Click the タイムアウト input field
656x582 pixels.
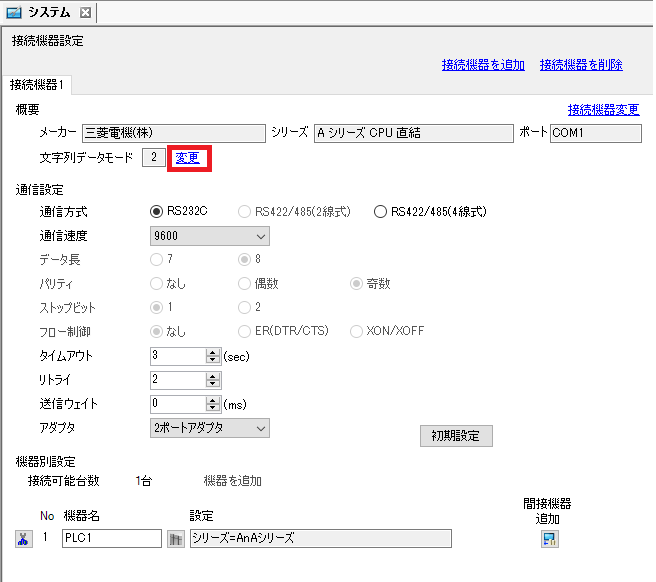pyautogui.click(x=178, y=356)
